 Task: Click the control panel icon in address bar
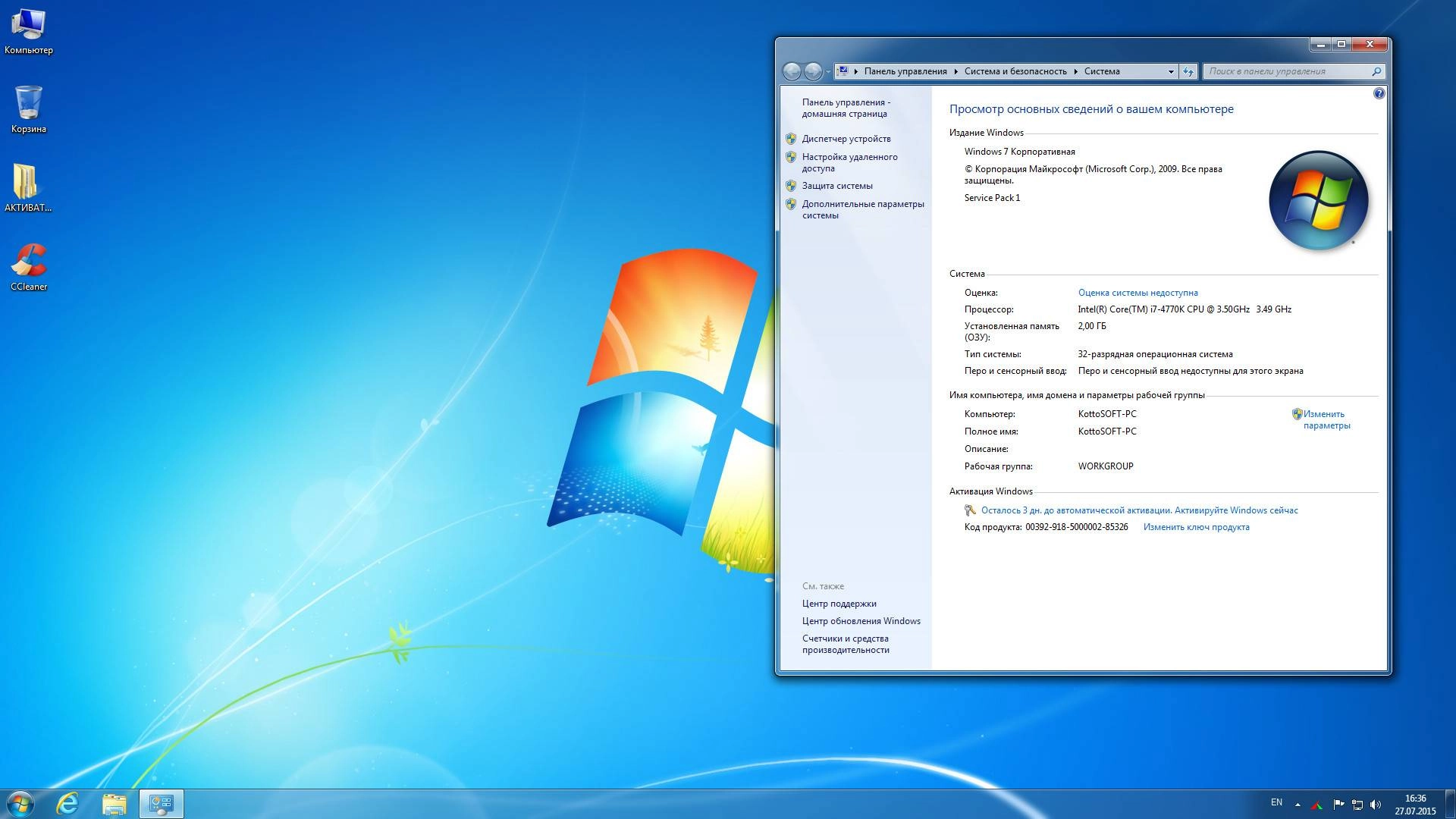[x=843, y=71]
